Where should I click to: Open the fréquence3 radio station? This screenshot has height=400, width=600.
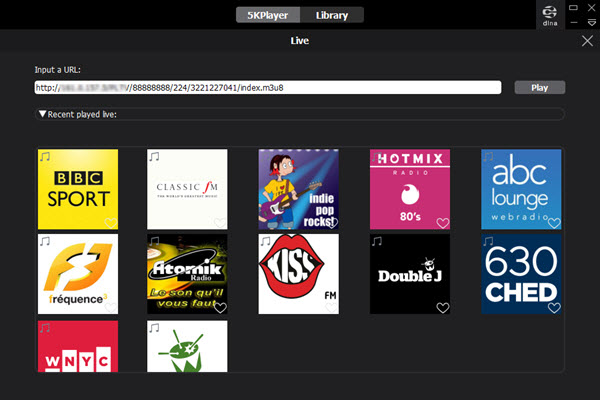78,274
